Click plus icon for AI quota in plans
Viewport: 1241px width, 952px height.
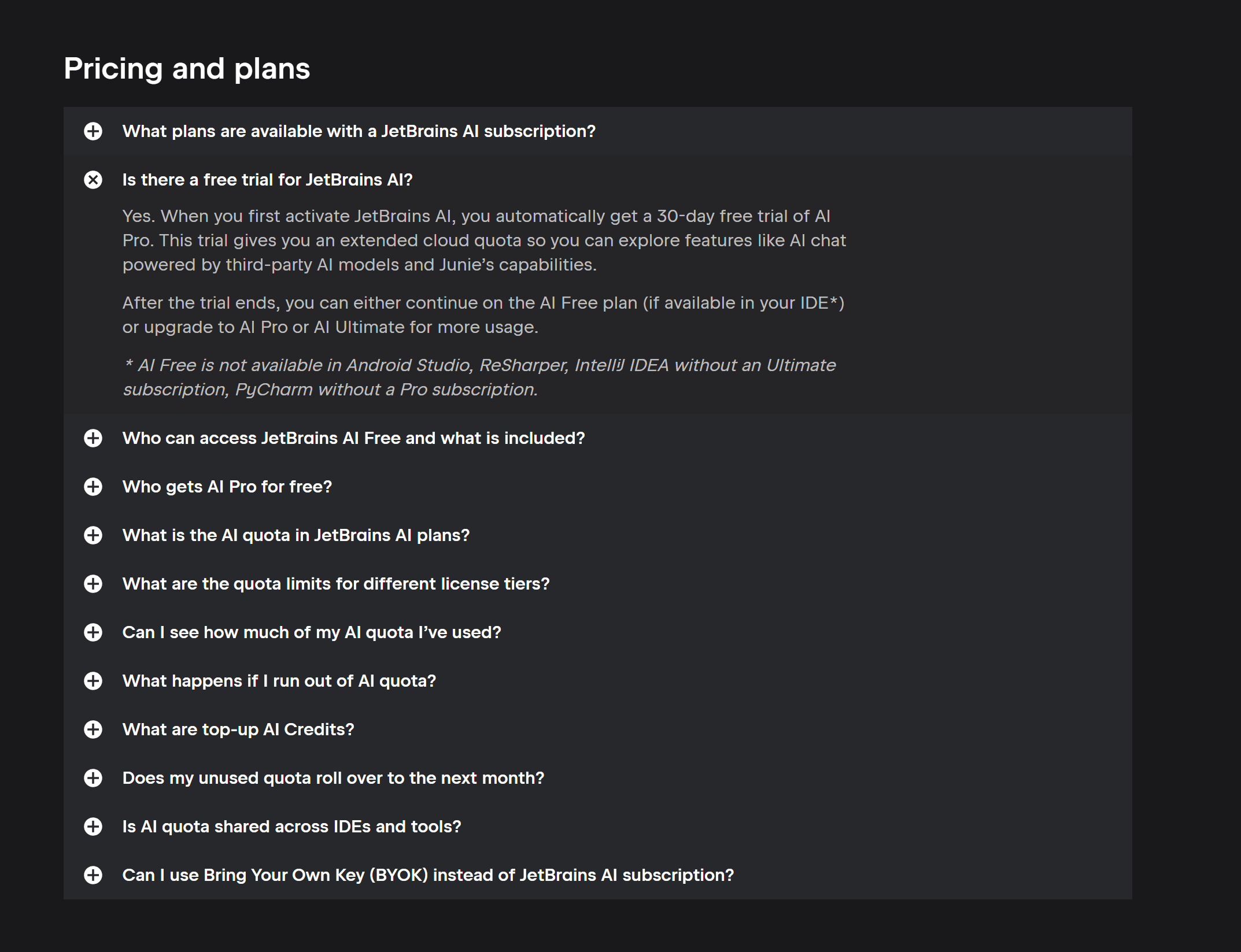[x=93, y=535]
